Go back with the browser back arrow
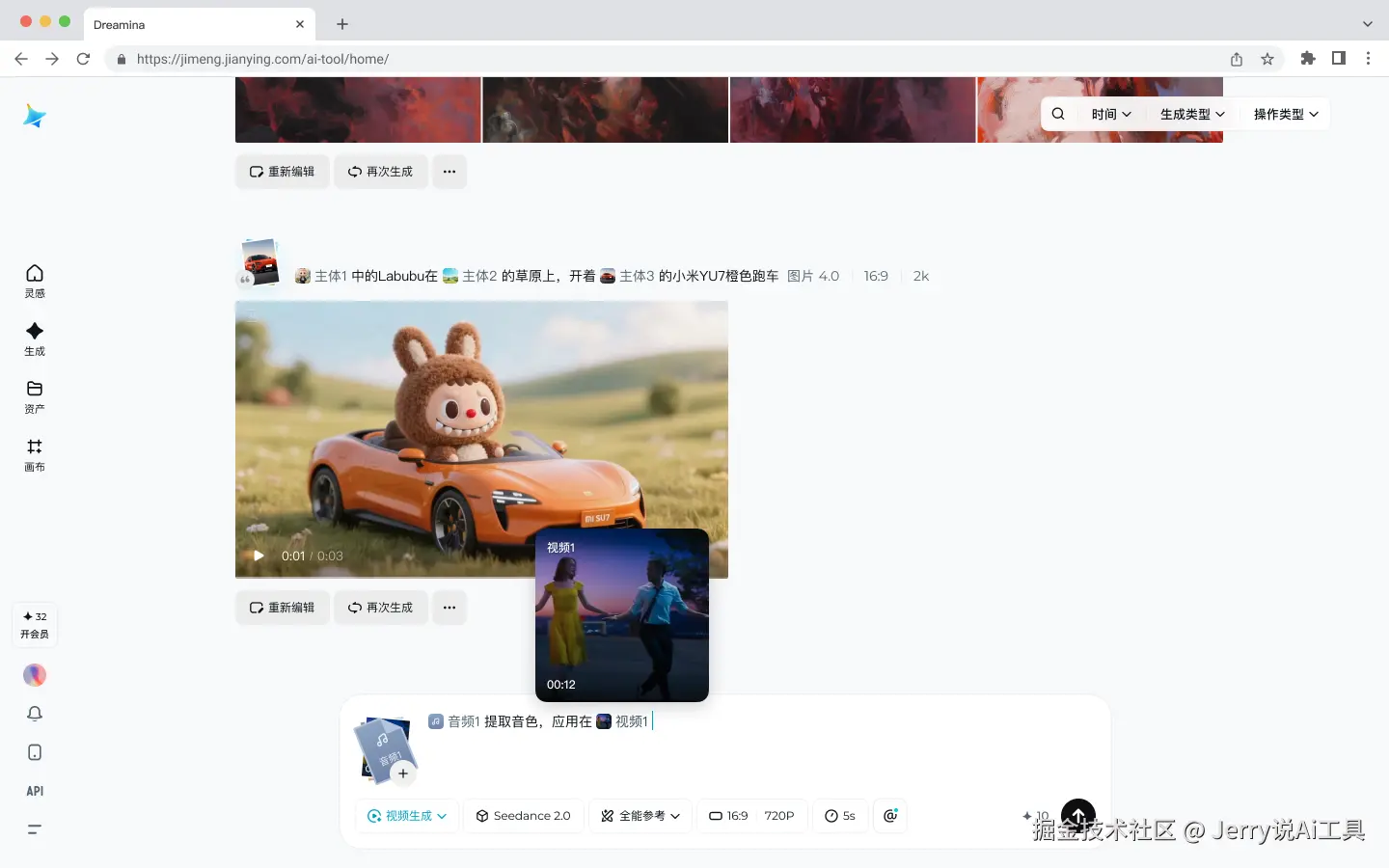The height and width of the screenshot is (868, 1389). coord(21,59)
